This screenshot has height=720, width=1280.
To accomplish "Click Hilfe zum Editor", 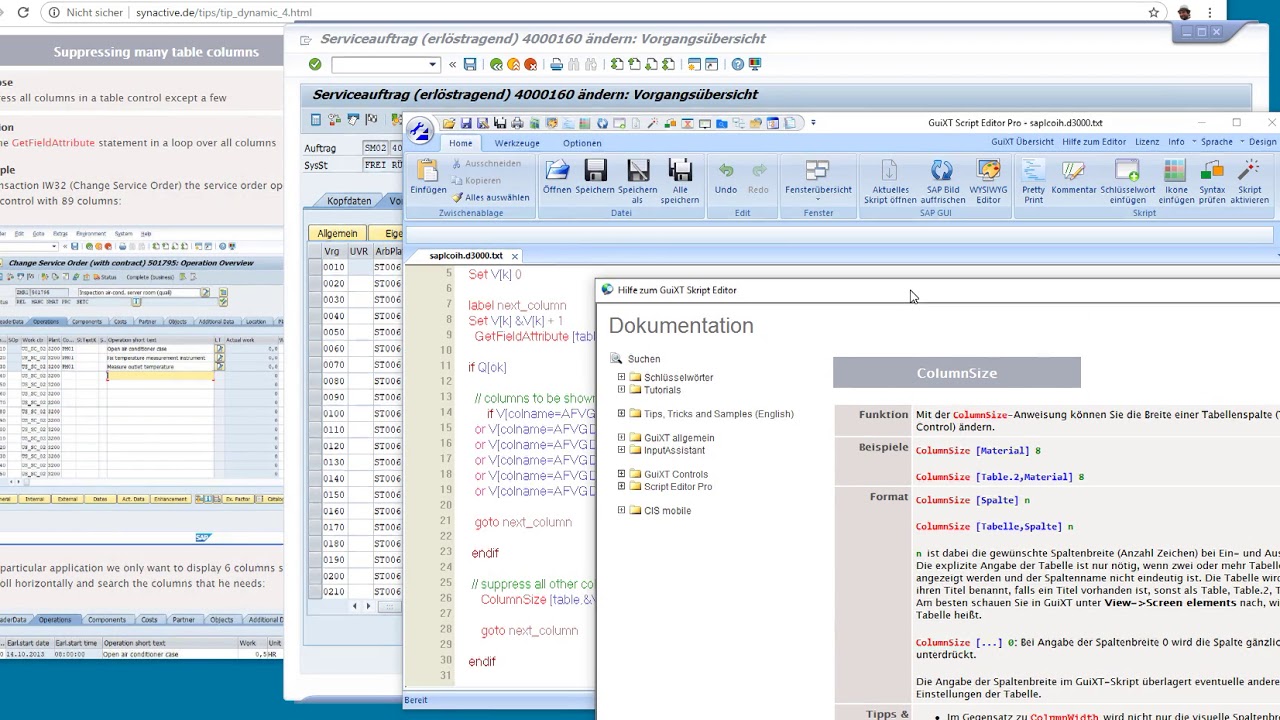I will [1094, 142].
